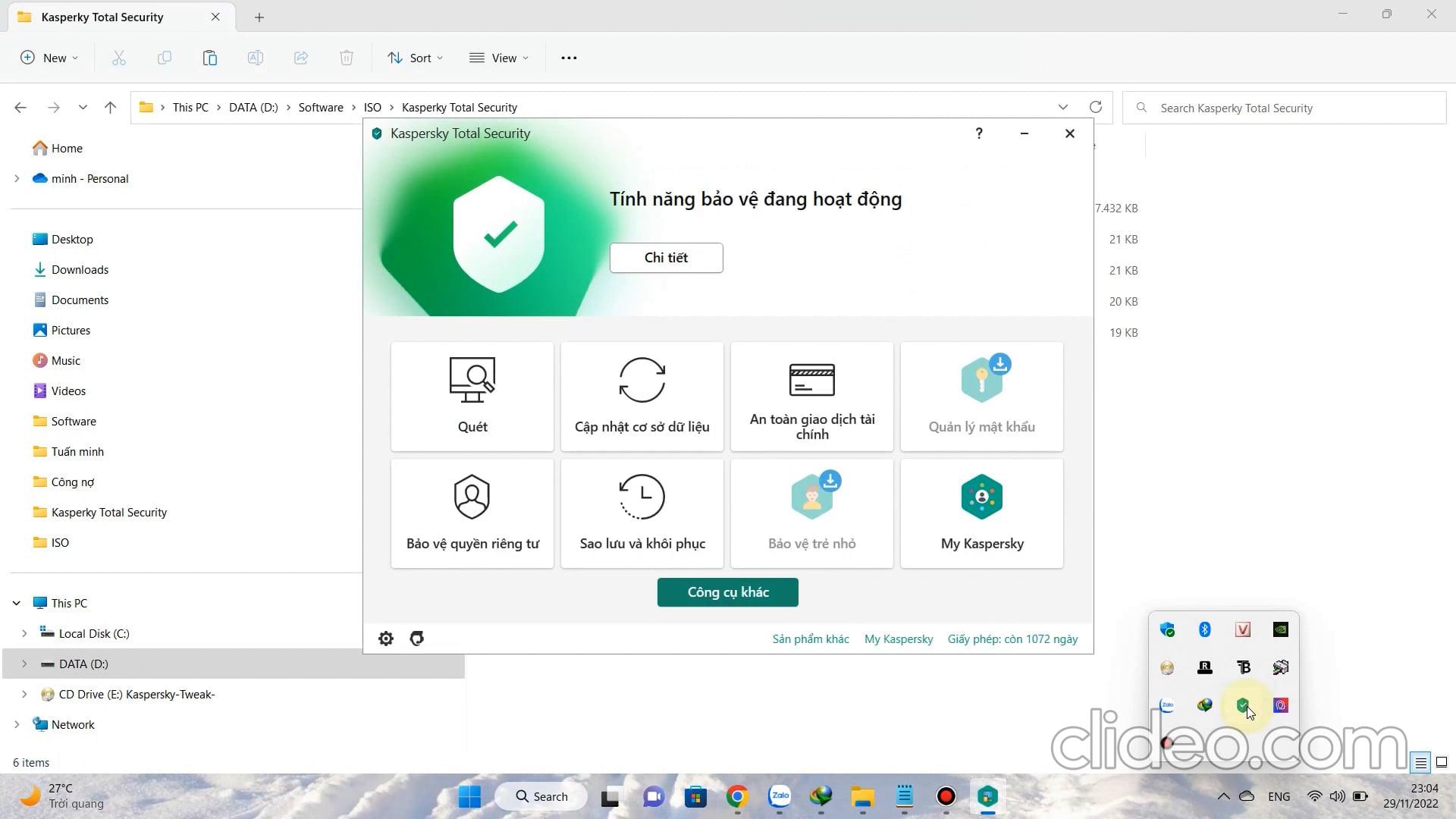Expand Network in left sidebar tree
Image resolution: width=1456 pixels, height=819 pixels.
16,724
